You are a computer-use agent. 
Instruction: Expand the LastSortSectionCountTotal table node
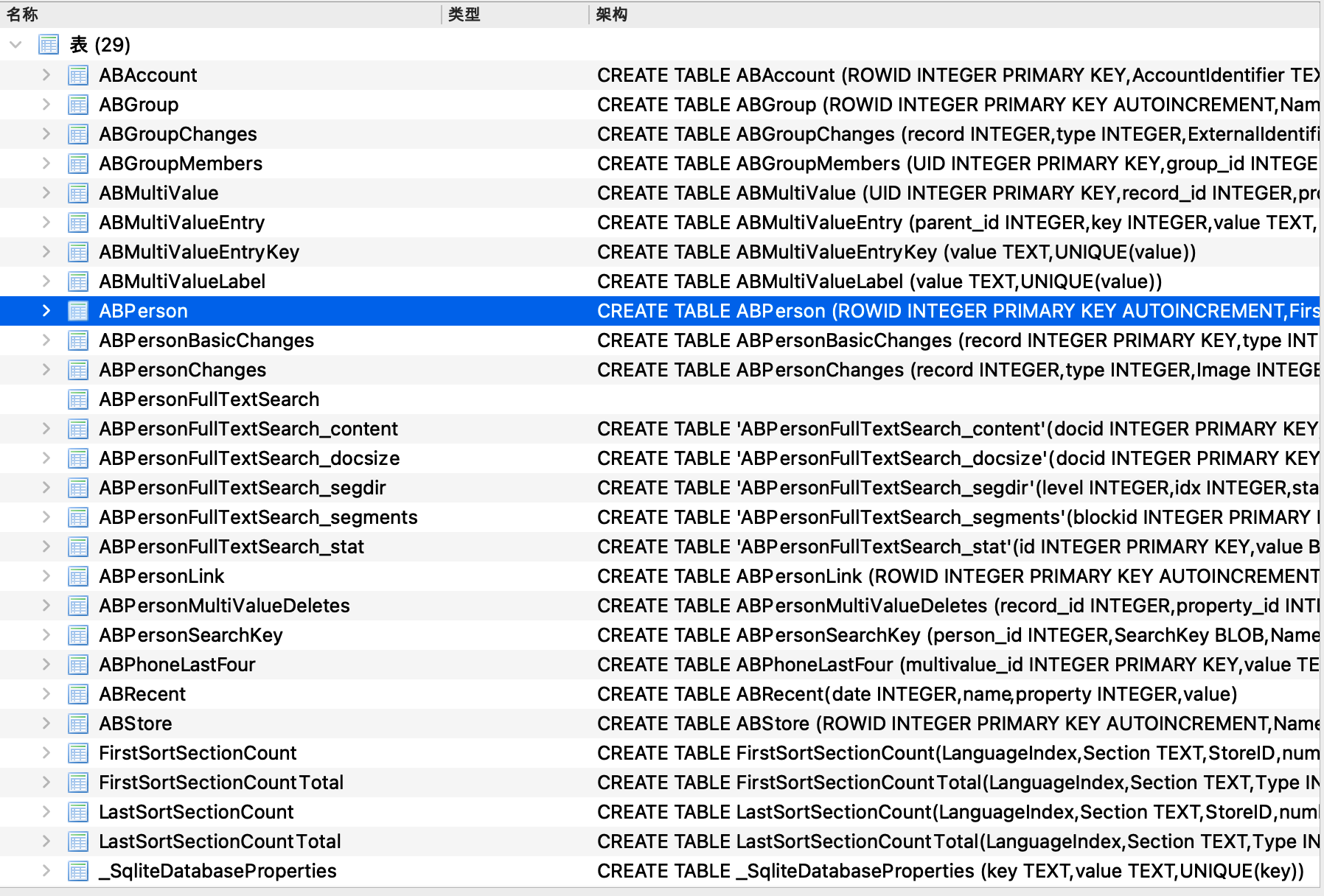[x=46, y=841]
